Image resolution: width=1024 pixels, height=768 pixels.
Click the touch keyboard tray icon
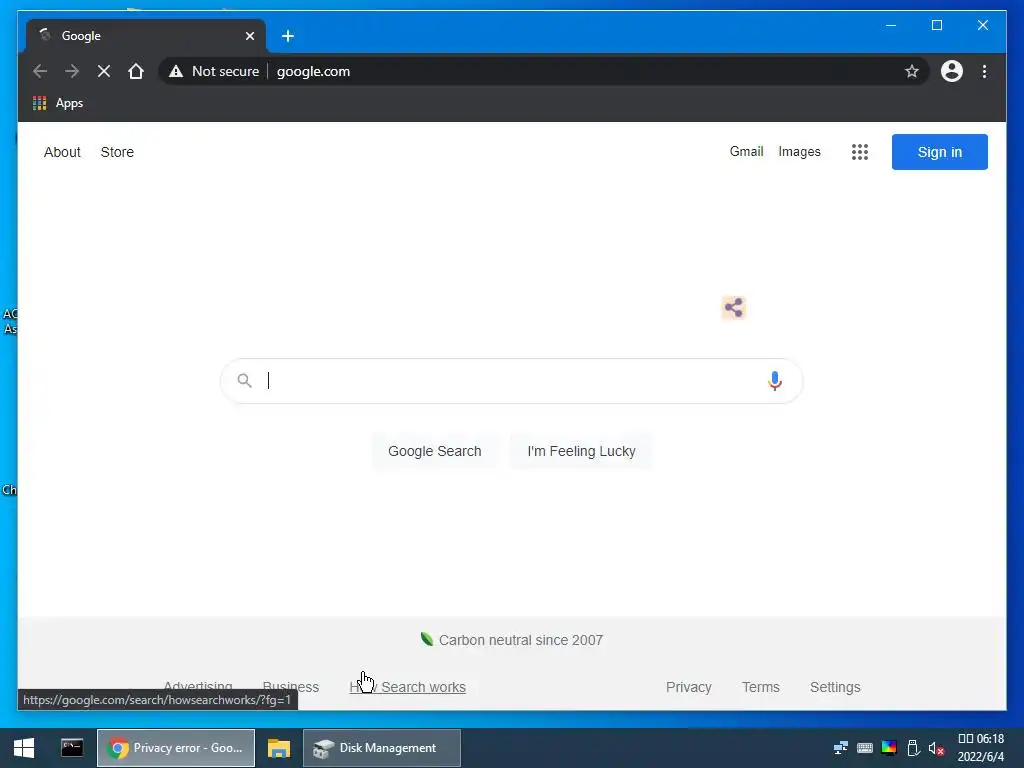(865, 748)
